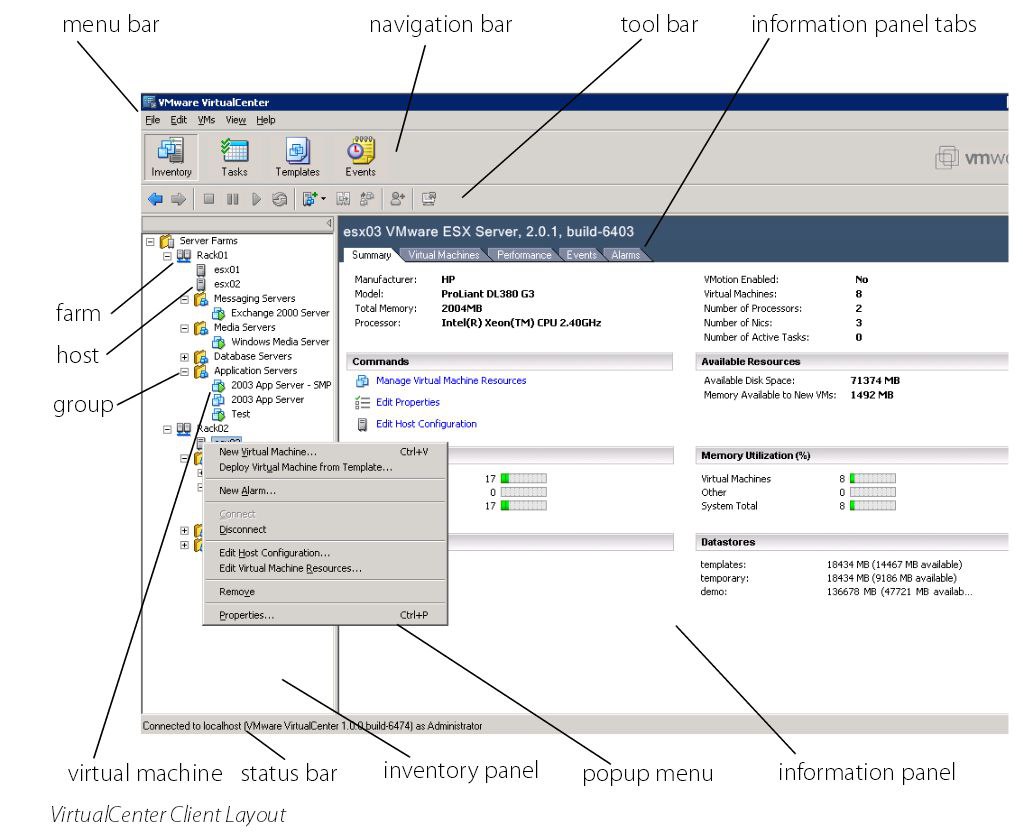Click the Database Servers group folder icon
This screenshot has width=1023, height=839.
pyautogui.click(x=201, y=357)
